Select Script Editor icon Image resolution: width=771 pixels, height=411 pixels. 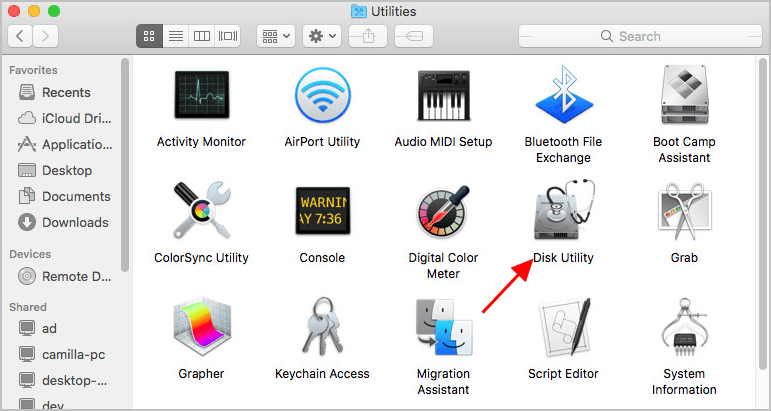tap(564, 326)
